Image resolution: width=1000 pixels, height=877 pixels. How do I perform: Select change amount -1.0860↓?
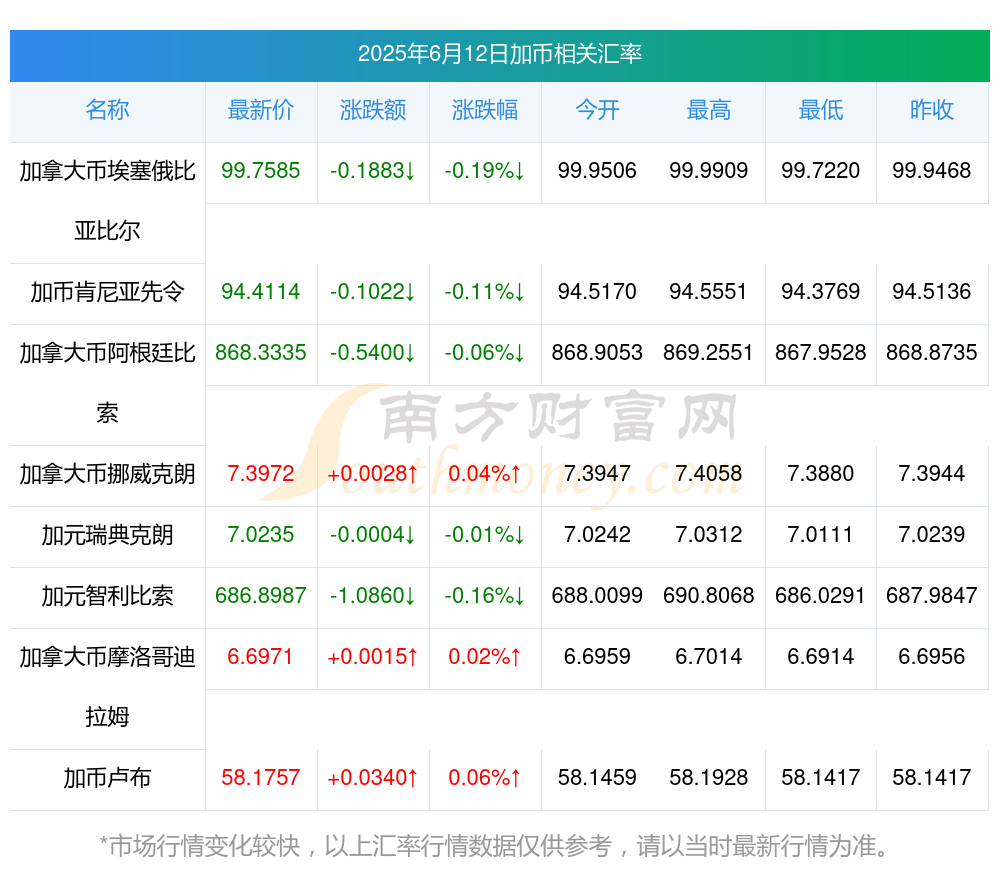[373, 596]
